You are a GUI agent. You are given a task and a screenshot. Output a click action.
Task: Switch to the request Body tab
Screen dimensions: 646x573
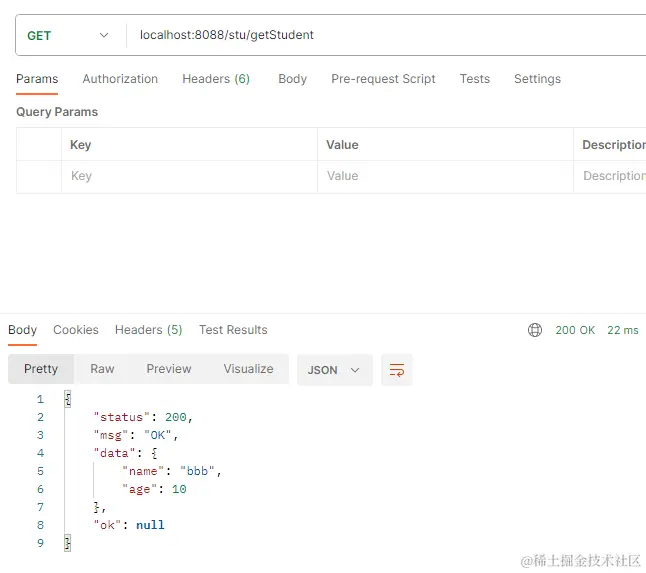293,79
